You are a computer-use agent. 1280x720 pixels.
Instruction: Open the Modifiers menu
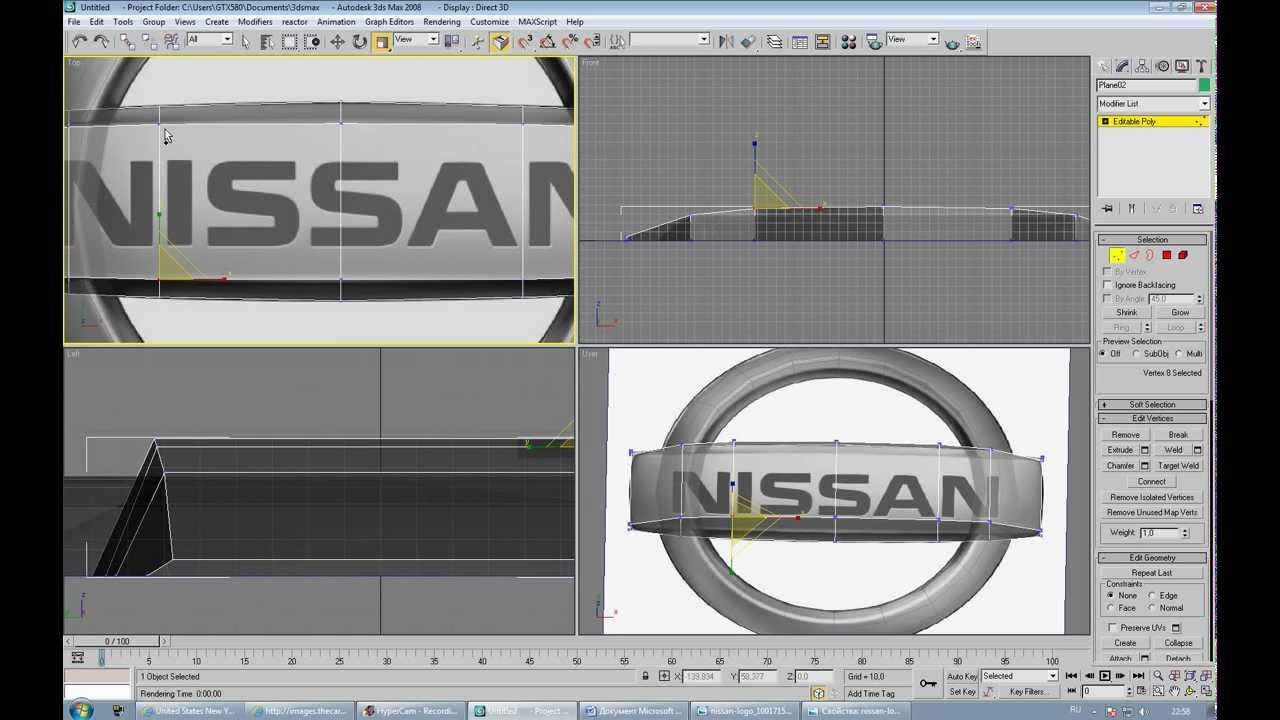(x=255, y=22)
